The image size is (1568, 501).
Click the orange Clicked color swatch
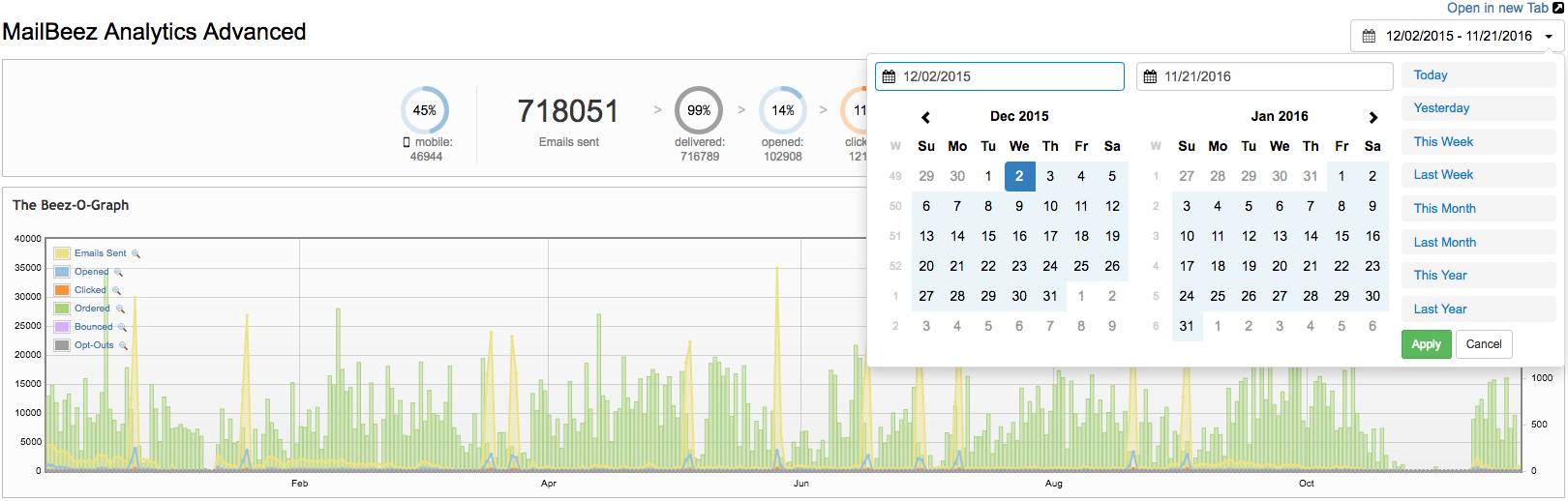(62, 290)
